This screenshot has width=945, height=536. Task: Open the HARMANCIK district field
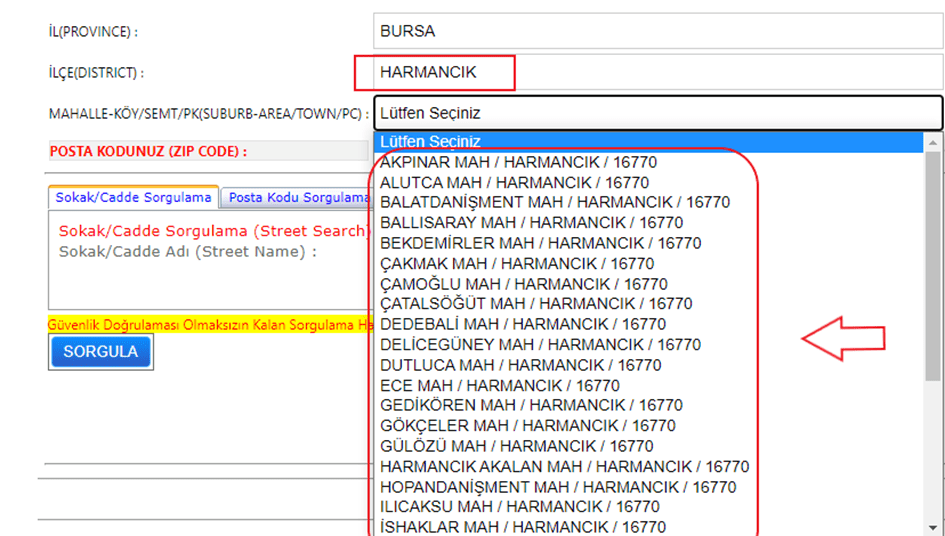coord(657,72)
